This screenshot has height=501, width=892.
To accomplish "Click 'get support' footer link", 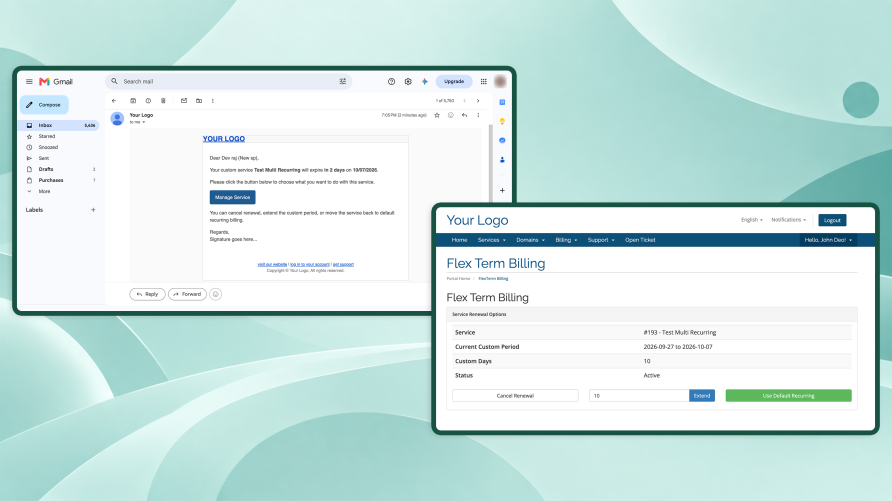I will click(343, 264).
